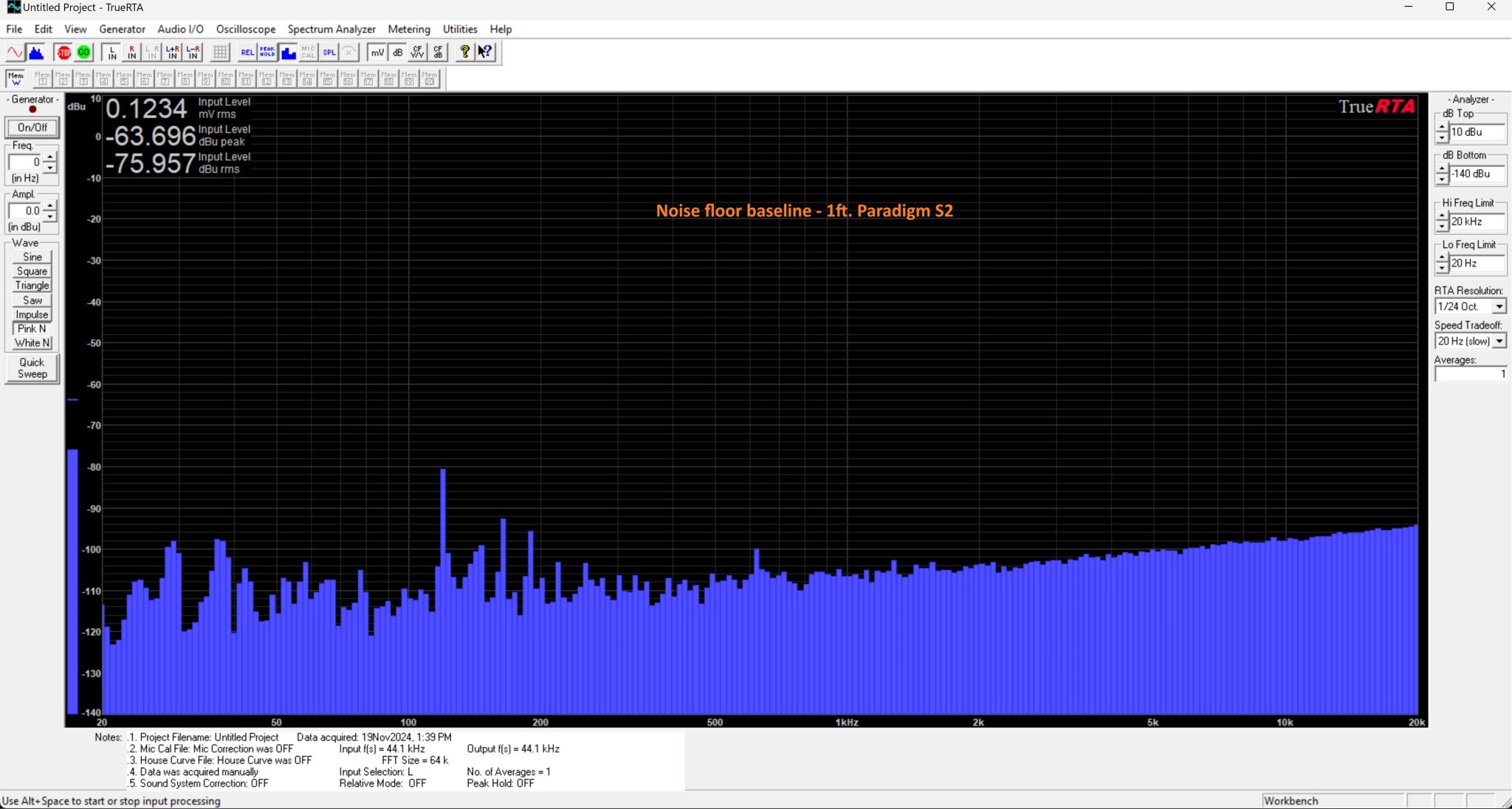Start Quick Sweep

coord(32,368)
